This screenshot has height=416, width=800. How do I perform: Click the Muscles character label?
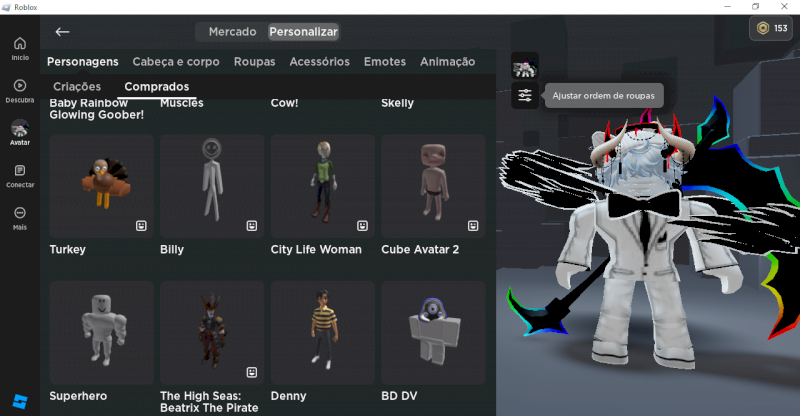[182, 103]
